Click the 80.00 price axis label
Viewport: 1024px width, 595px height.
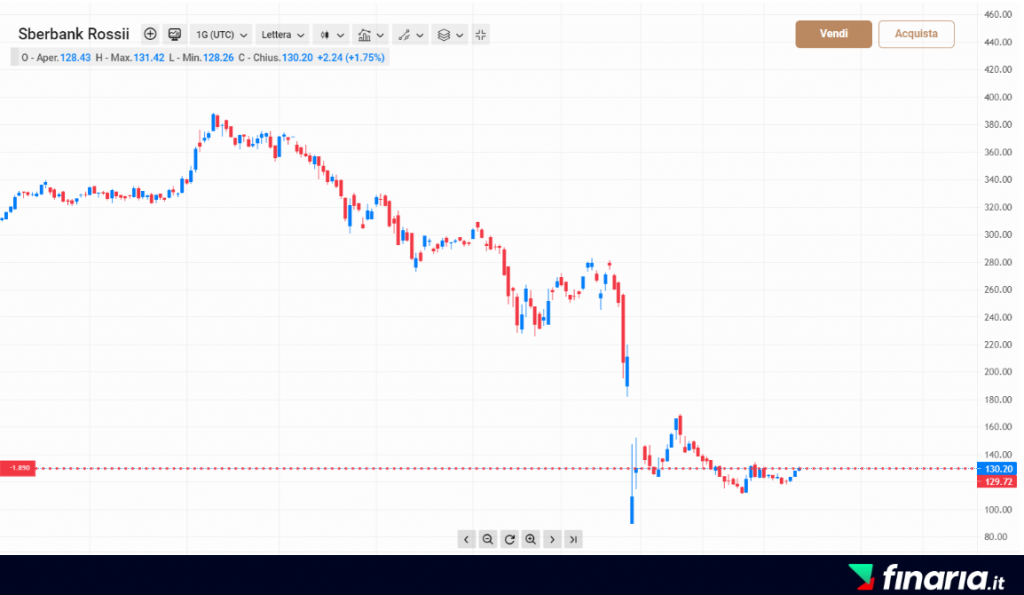998,537
